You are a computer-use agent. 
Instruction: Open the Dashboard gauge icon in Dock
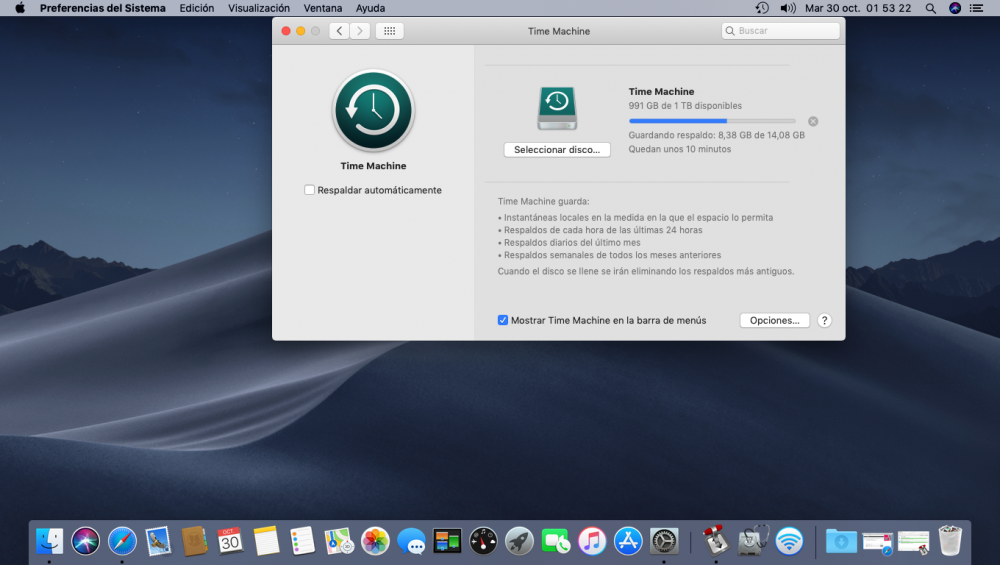click(x=483, y=541)
